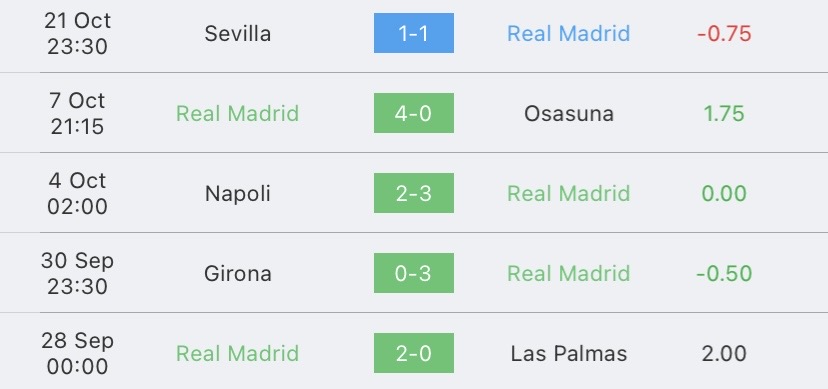This screenshot has height=389, width=828.
Task: Select the Osasuna team name
Action: (x=569, y=113)
